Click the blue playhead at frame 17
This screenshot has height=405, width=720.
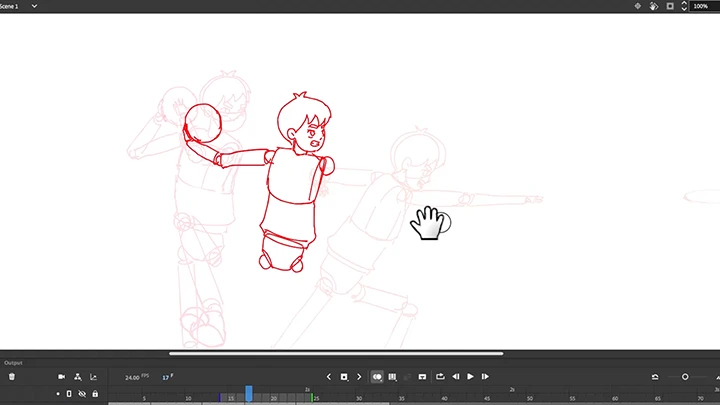coord(249,394)
